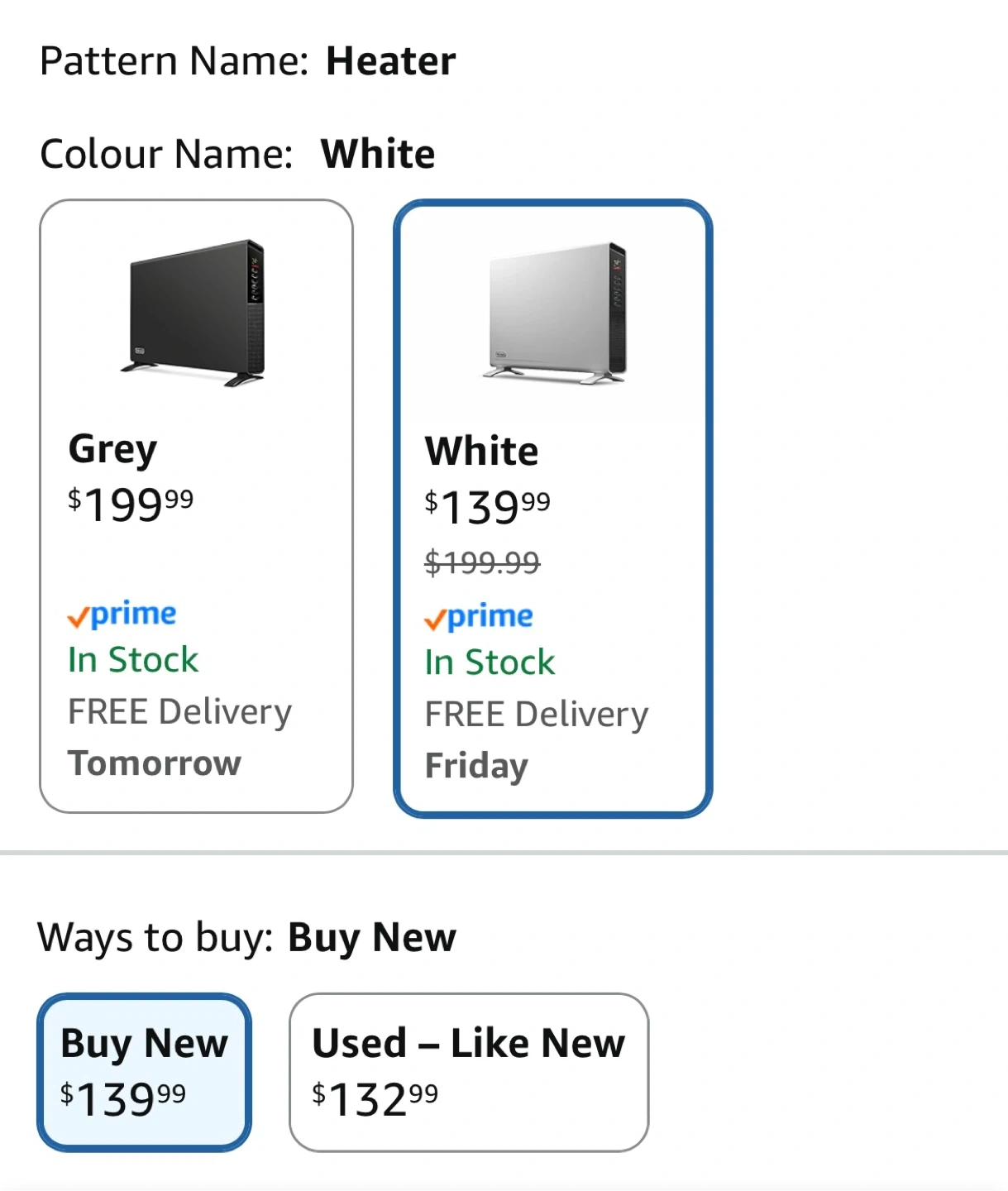Click the $199.99 price in Grey card
Screen dimensions: 1008x1191
pyautogui.click(x=131, y=504)
